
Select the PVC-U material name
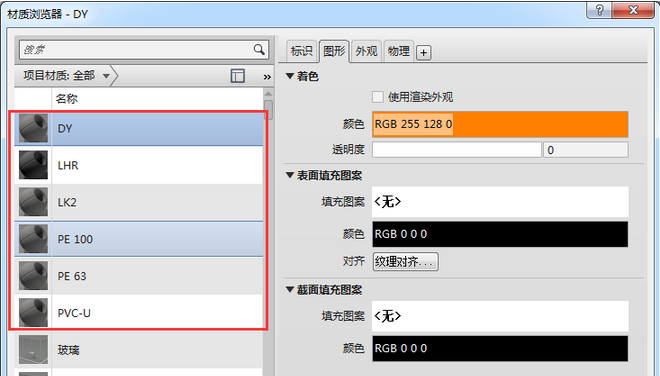click(74, 313)
